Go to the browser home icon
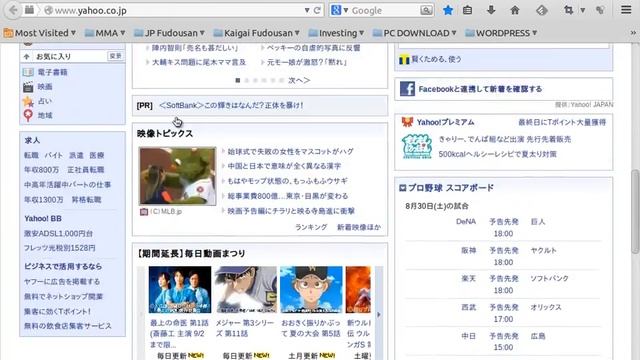The width and height of the screenshot is (640, 360). click(515, 10)
